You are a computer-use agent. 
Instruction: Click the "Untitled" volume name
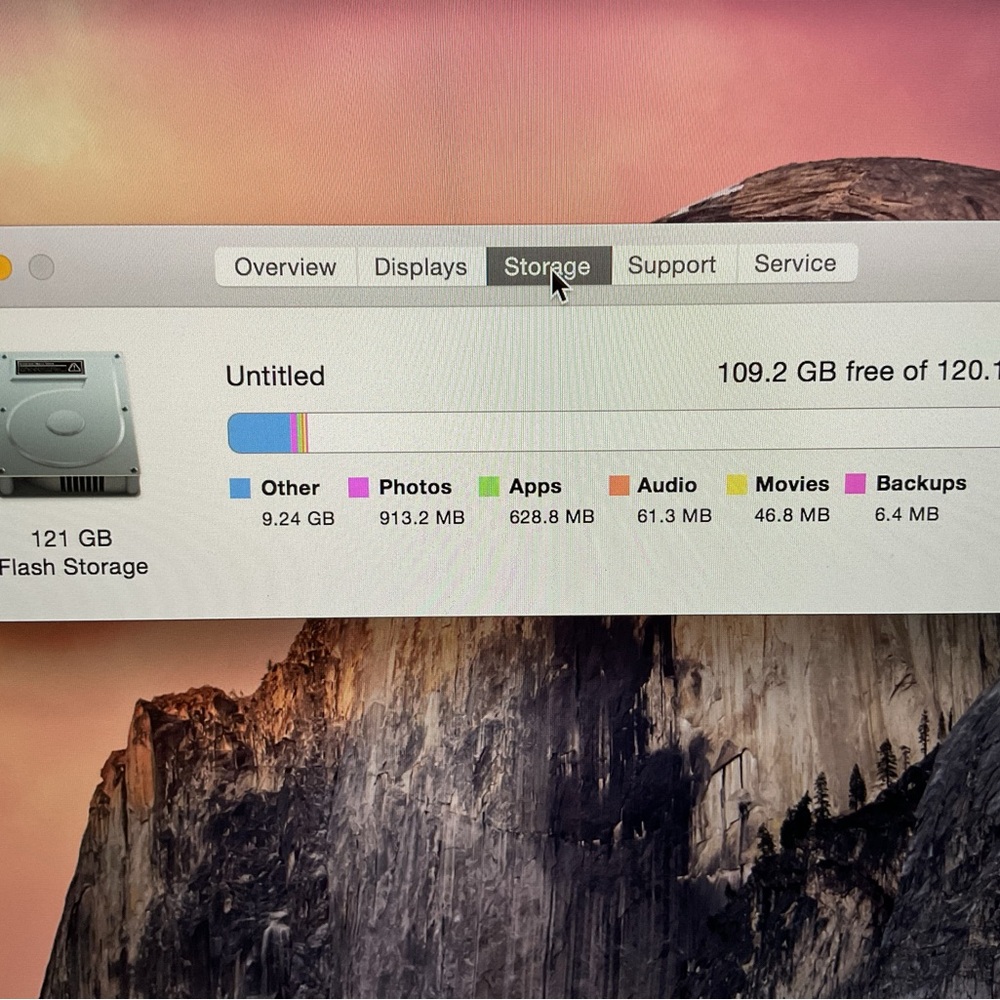275,376
